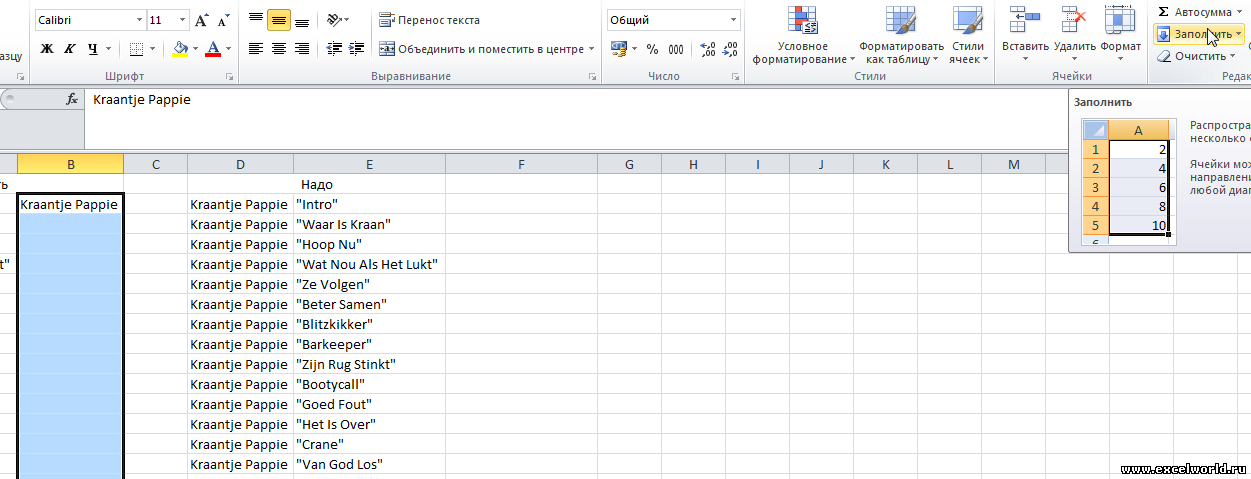Align text to middle of cell
Image resolution: width=1251 pixels, height=479 pixels.
tap(279, 19)
